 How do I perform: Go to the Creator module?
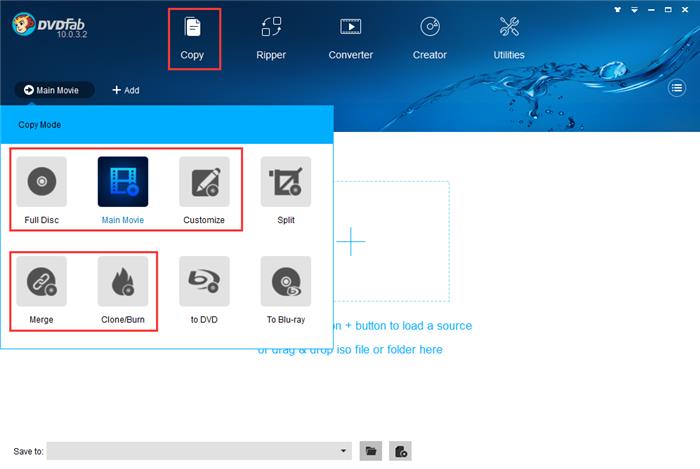429,39
